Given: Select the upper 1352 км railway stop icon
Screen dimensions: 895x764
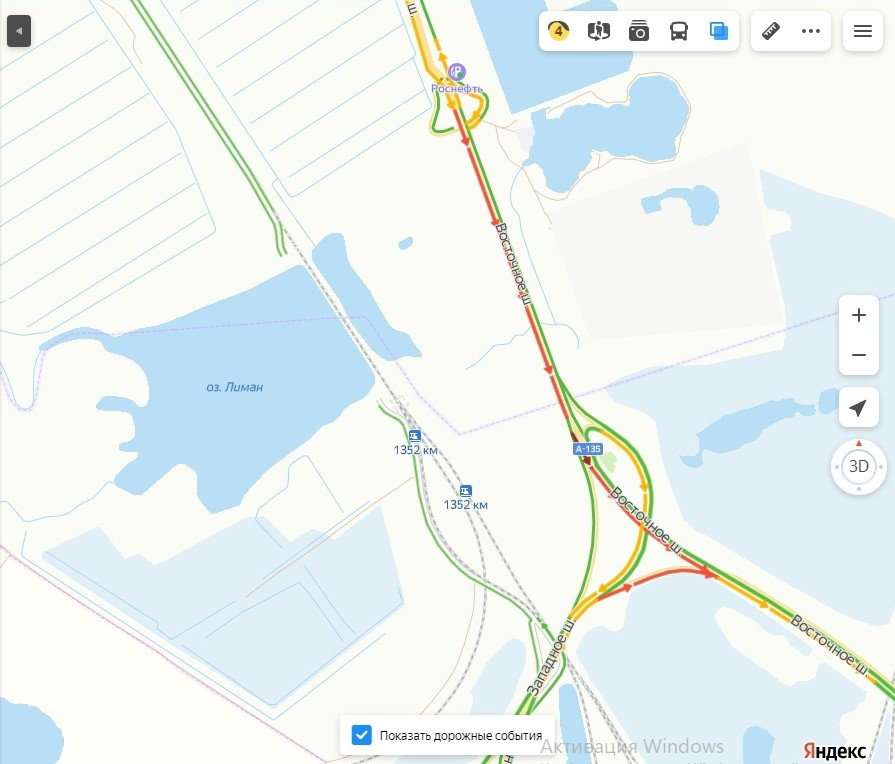Looking at the screenshot, I should click(x=415, y=436).
